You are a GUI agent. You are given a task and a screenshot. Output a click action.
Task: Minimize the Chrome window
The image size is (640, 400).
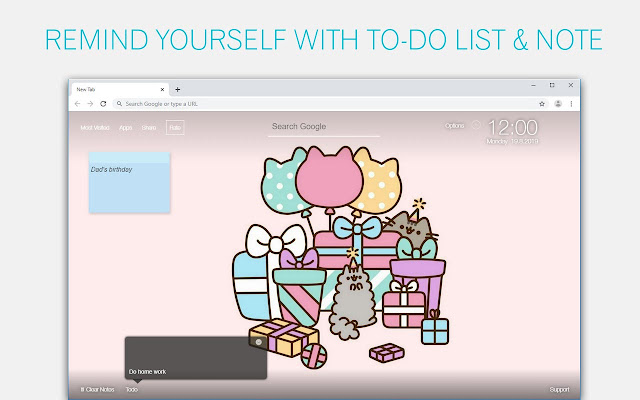(x=533, y=85)
